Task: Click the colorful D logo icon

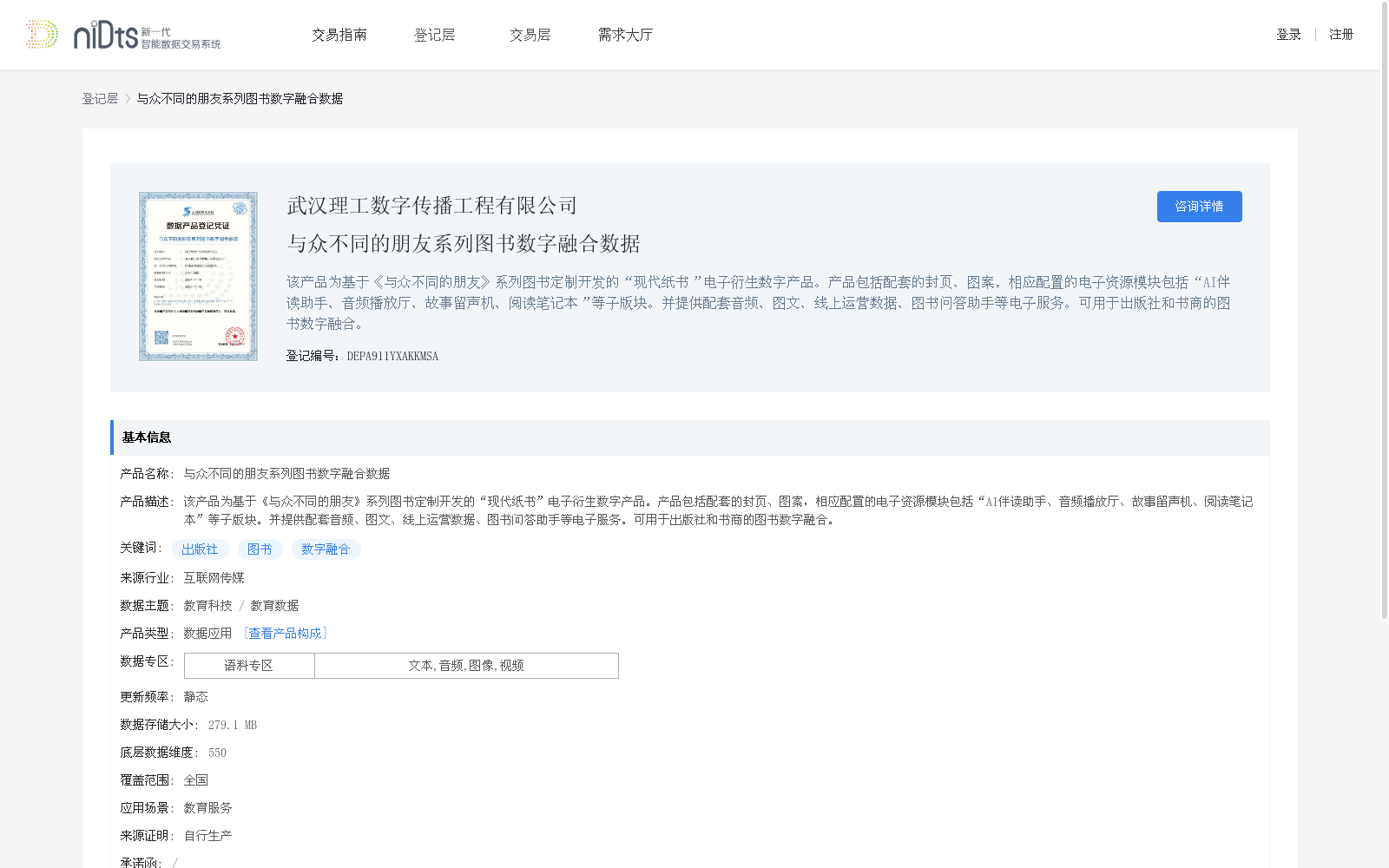Action: [42, 35]
